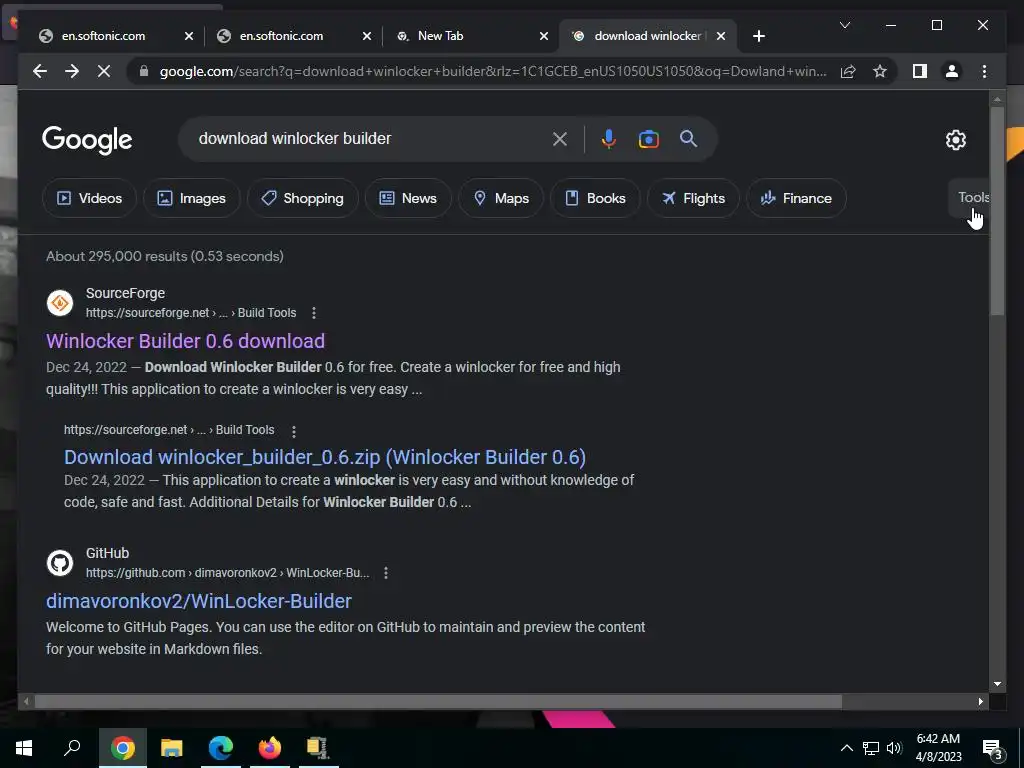Screen dimensions: 1024x768
Task: Close the download winlocker tab
Action: (720, 36)
